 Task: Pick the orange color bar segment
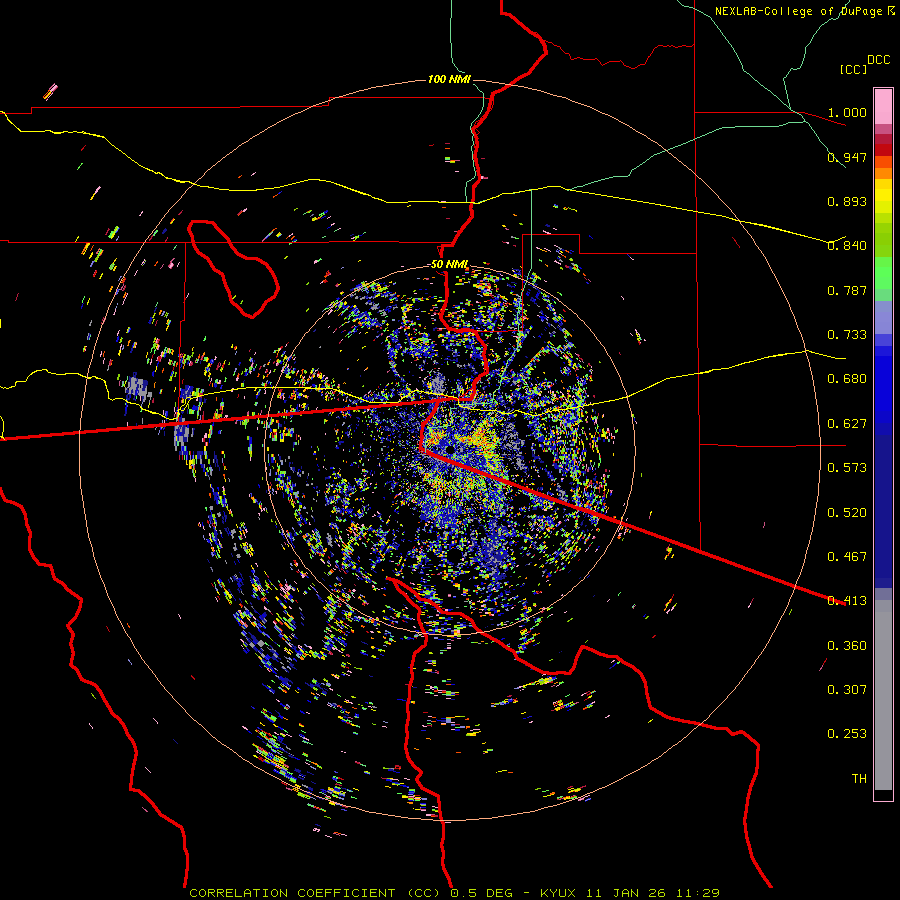point(883,173)
